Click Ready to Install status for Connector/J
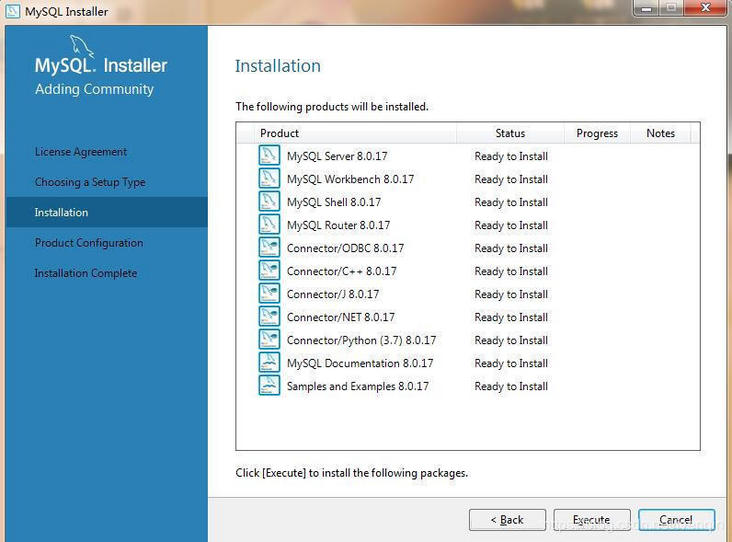Viewport: 732px width, 542px height. [x=511, y=294]
